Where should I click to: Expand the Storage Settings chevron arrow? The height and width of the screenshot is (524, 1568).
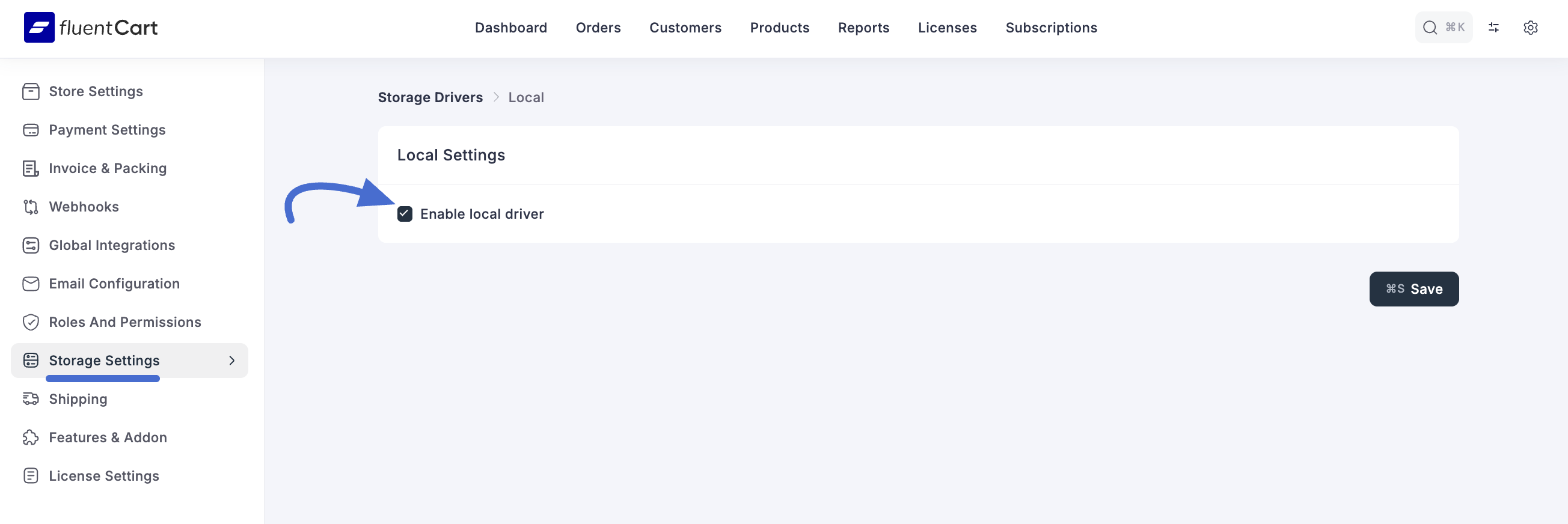tap(231, 361)
